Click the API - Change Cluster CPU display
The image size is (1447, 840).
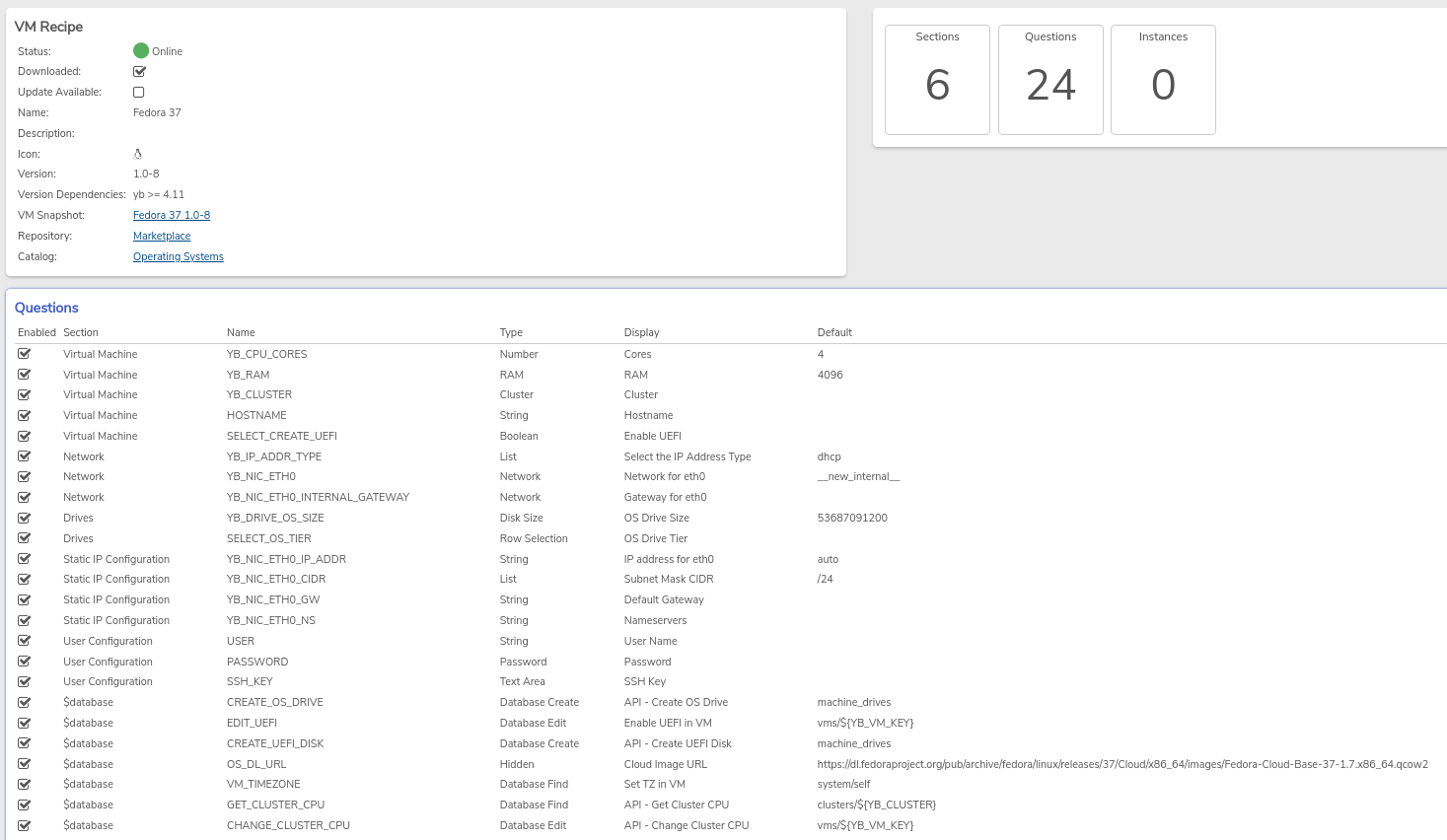[x=687, y=825]
